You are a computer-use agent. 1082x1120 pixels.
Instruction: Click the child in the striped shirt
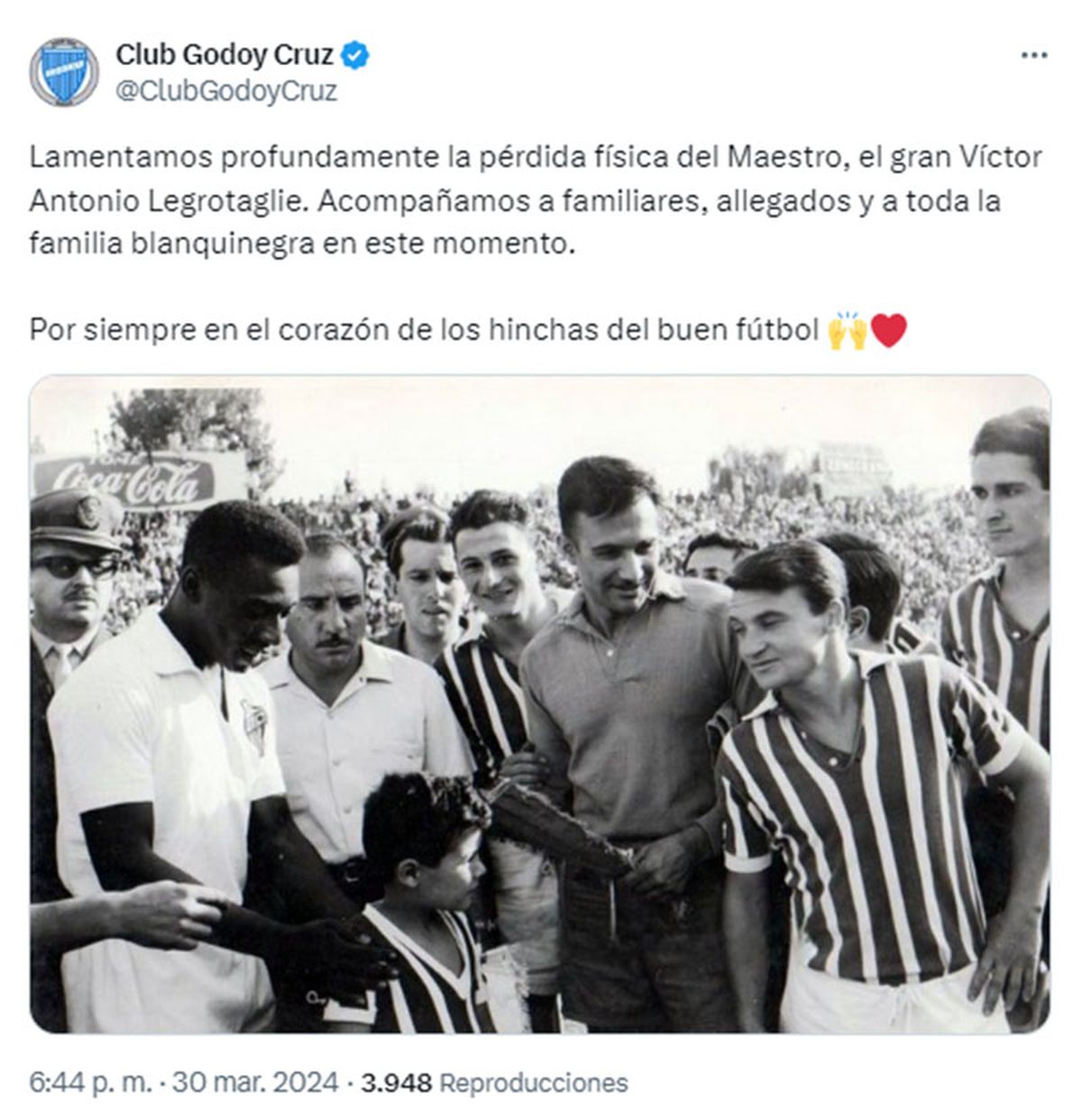(424, 902)
